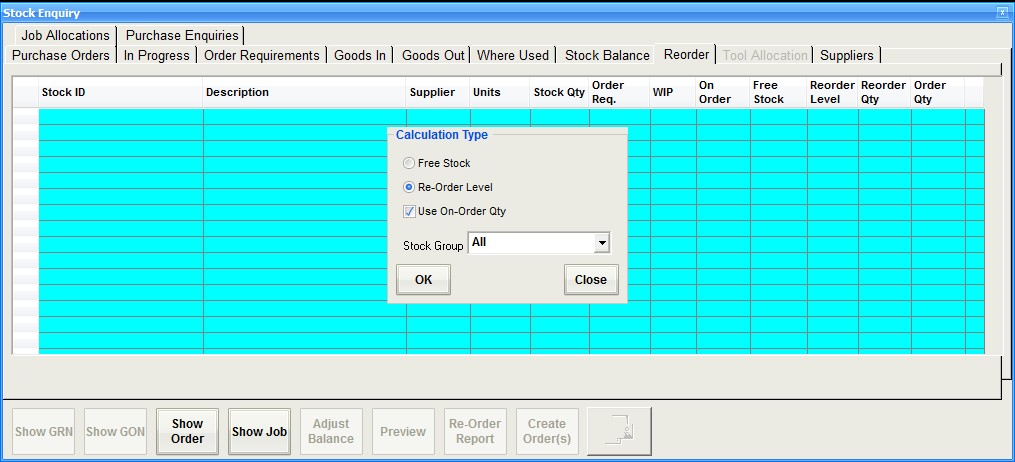Switch to the Purchase Orders tab
1015x462 pixels.
click(x=61, y=55)
